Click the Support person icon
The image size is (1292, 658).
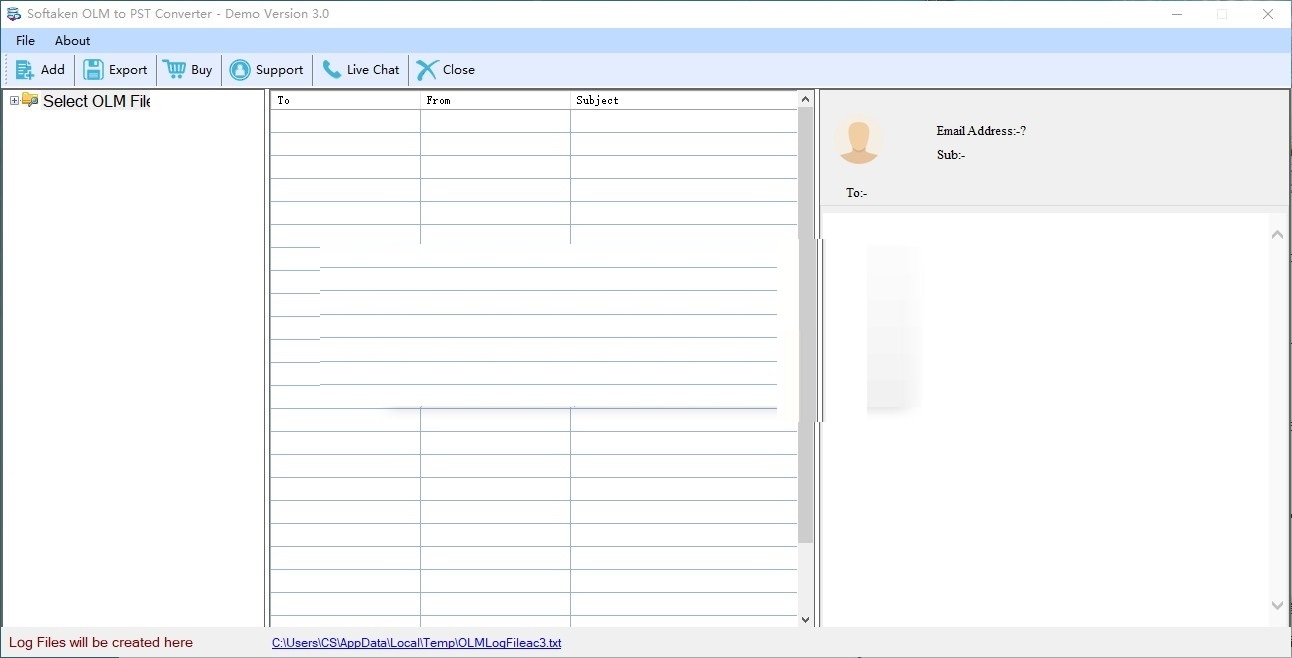[x=240, y=70]
